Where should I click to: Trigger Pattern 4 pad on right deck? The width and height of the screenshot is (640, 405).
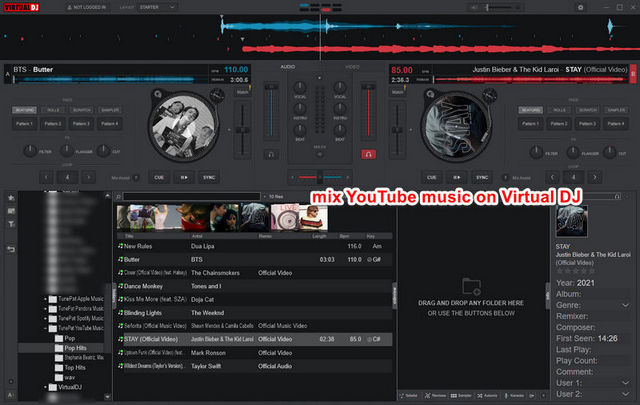pyautogui.click(x=616, y=124)
